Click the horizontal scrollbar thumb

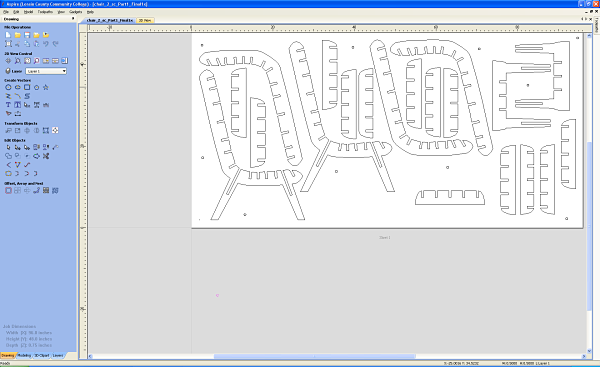pos(315,356)
